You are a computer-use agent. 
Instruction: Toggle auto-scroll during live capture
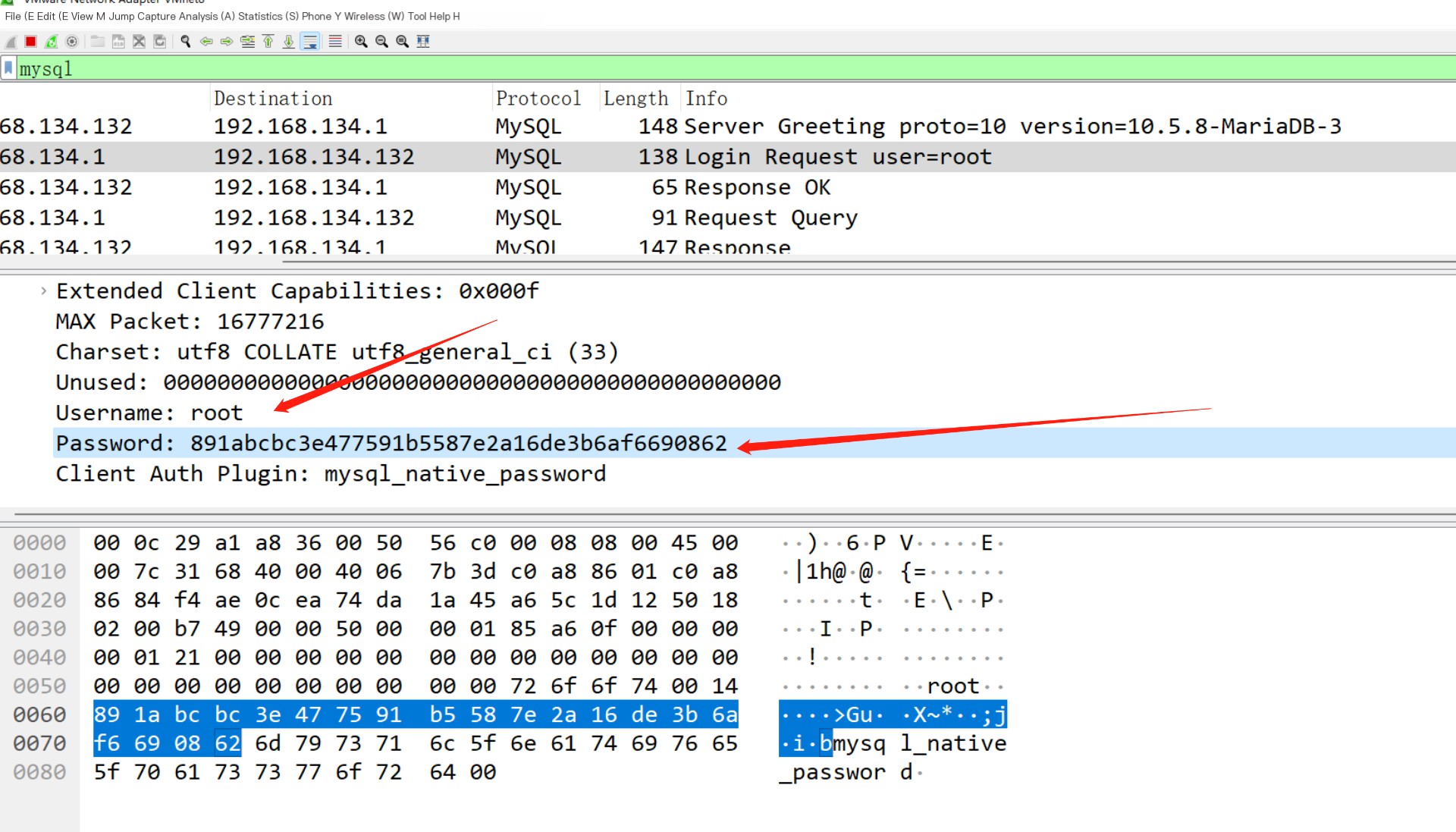(x=310, y=42)
